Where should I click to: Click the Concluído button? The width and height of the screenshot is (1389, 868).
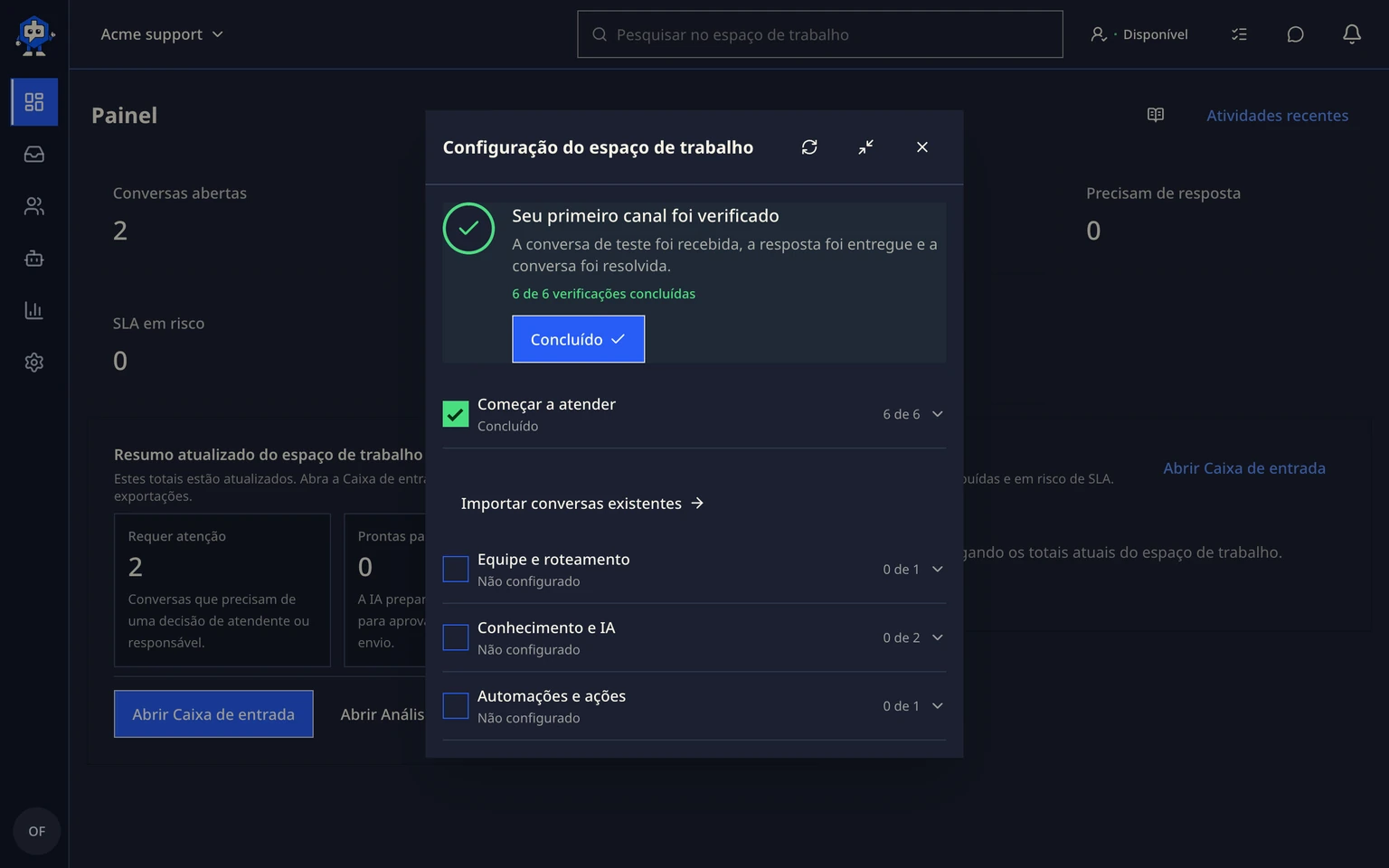pyautogui.click(x=579, y=339)
